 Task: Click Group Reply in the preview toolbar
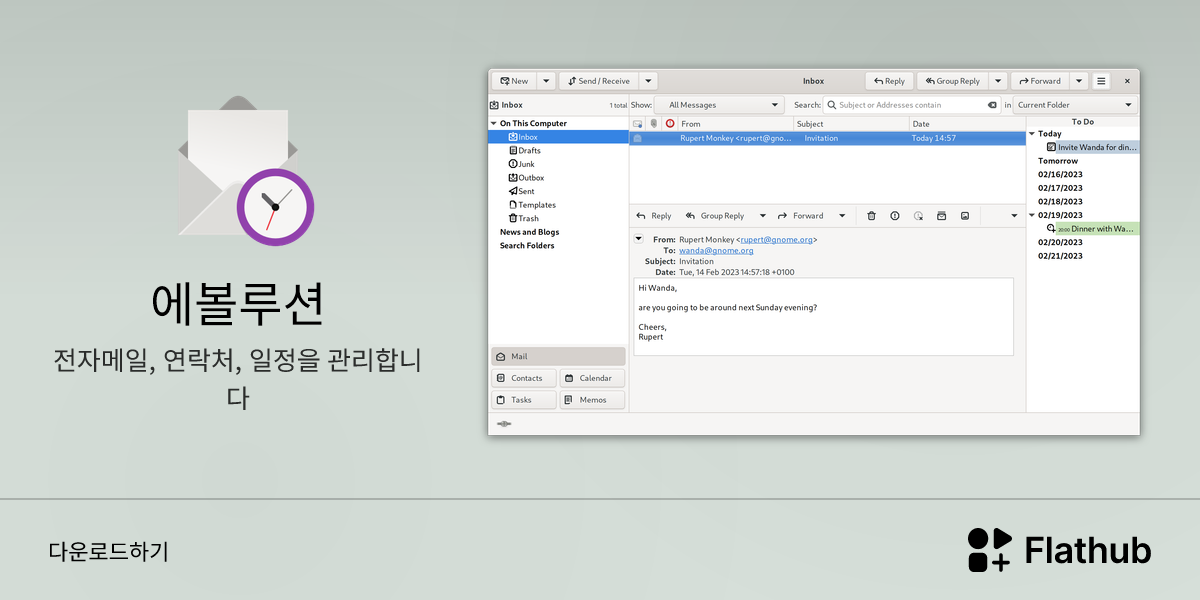pos(714,216)
